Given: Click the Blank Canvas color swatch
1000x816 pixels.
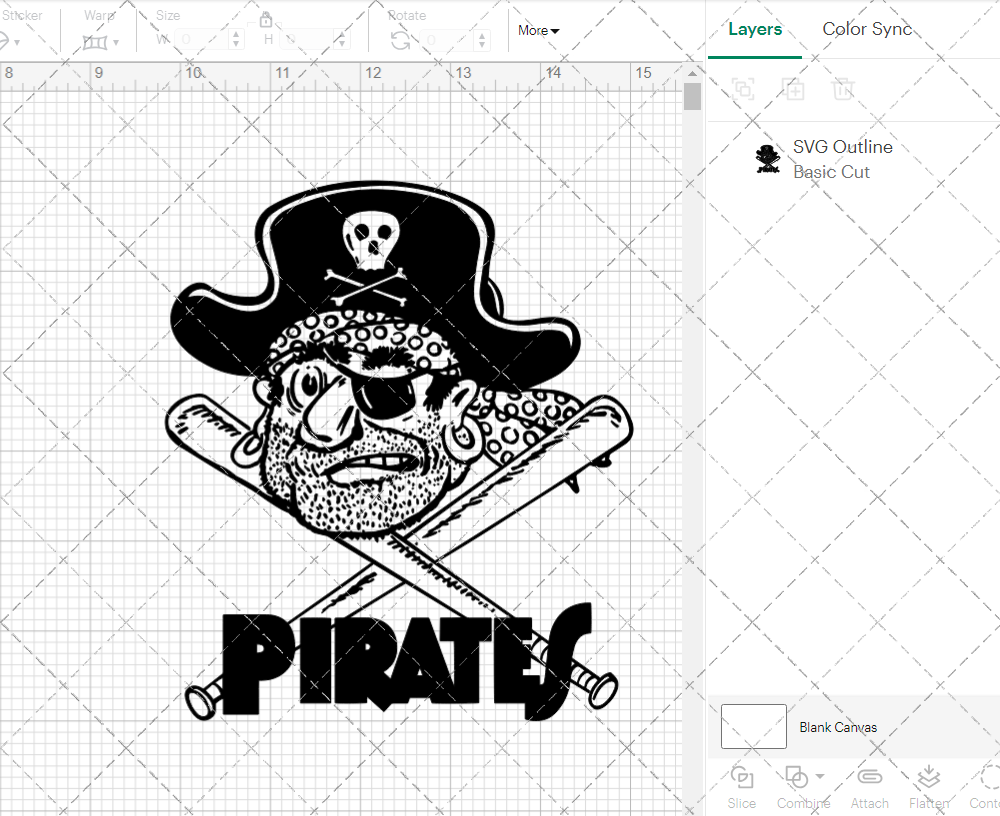Looking at the screenshot, I should [x=753, y=727].
